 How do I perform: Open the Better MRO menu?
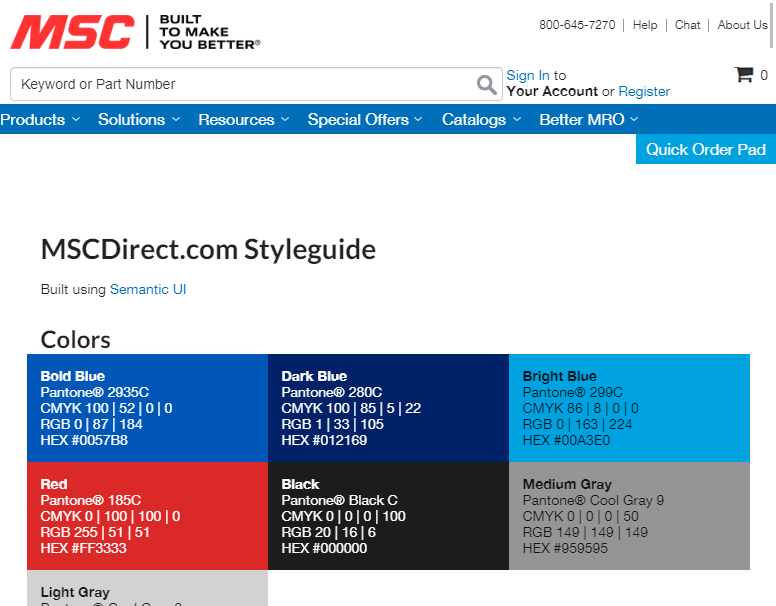pyautogui.click(x=582, y=119)
